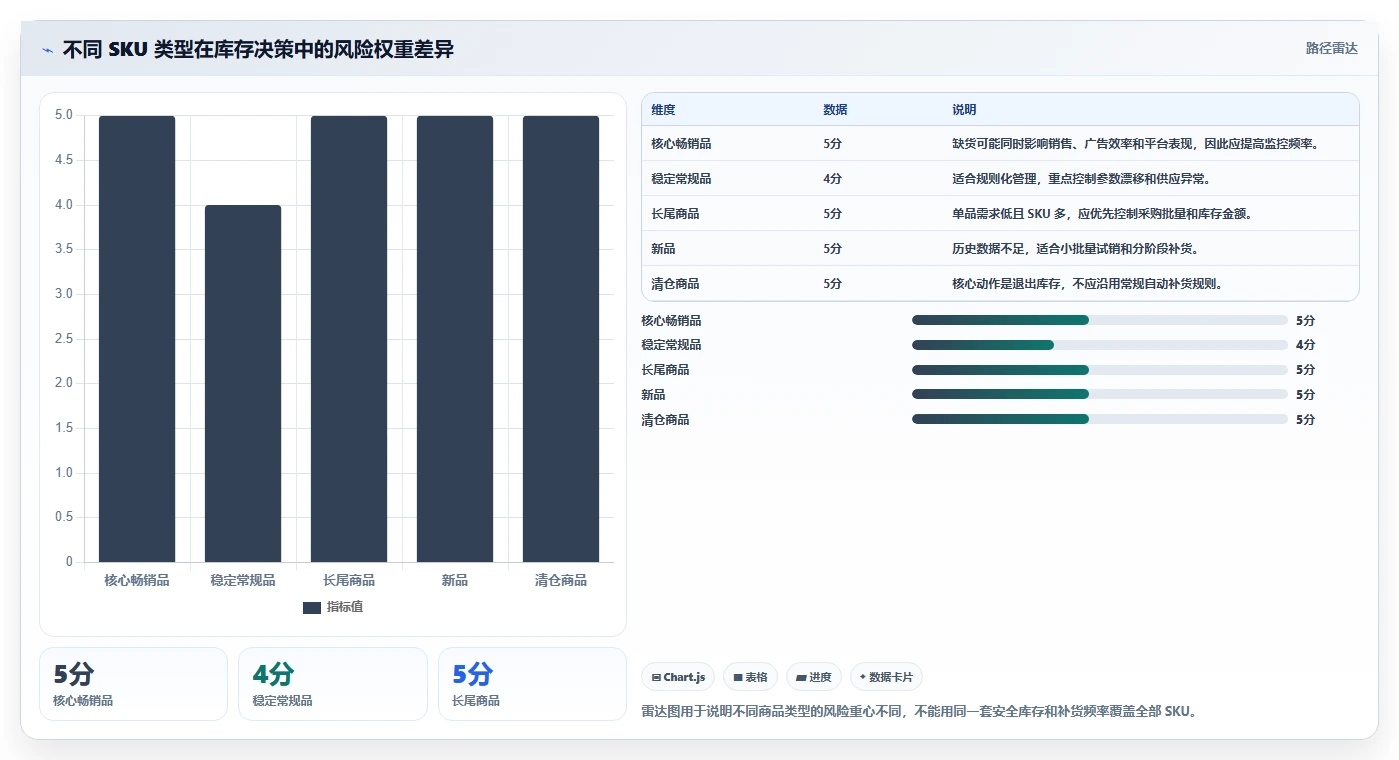Select the 核心畅销品 cell in the table
Viewport: 1399px width, 760px height.
(x=681, y=144)
